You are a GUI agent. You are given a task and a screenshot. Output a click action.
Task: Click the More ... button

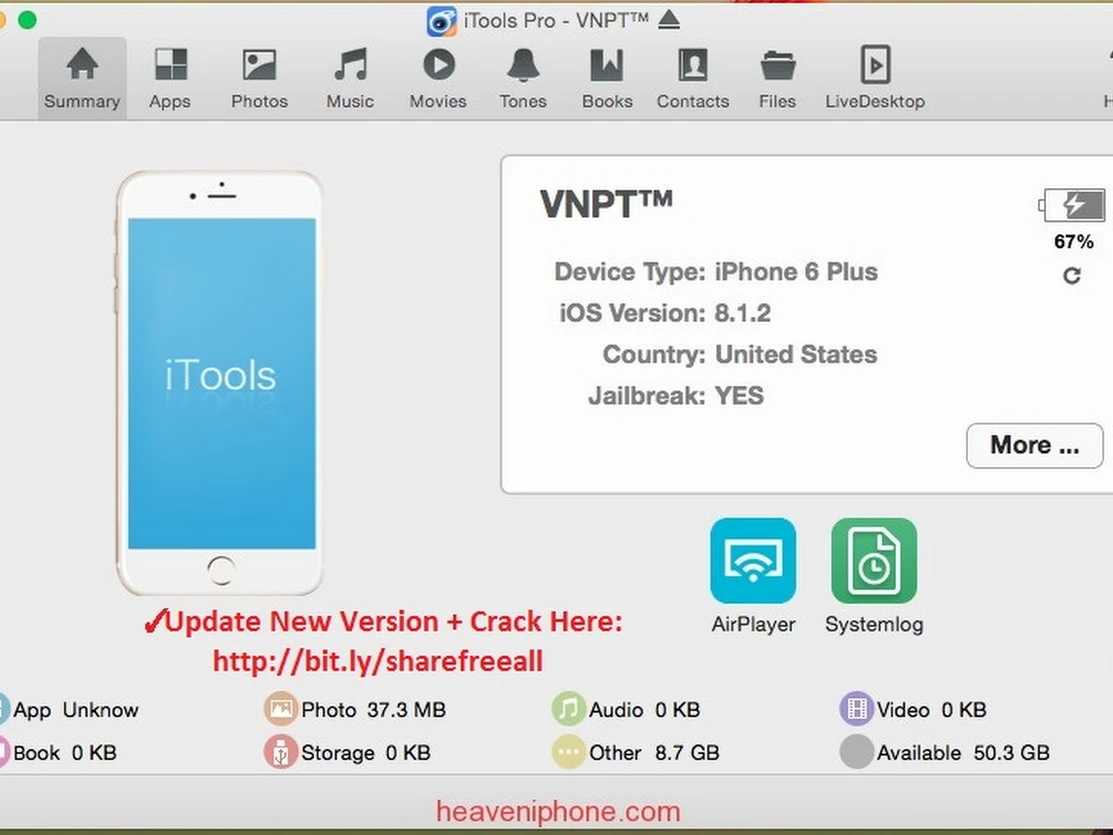coord(1035,446)
